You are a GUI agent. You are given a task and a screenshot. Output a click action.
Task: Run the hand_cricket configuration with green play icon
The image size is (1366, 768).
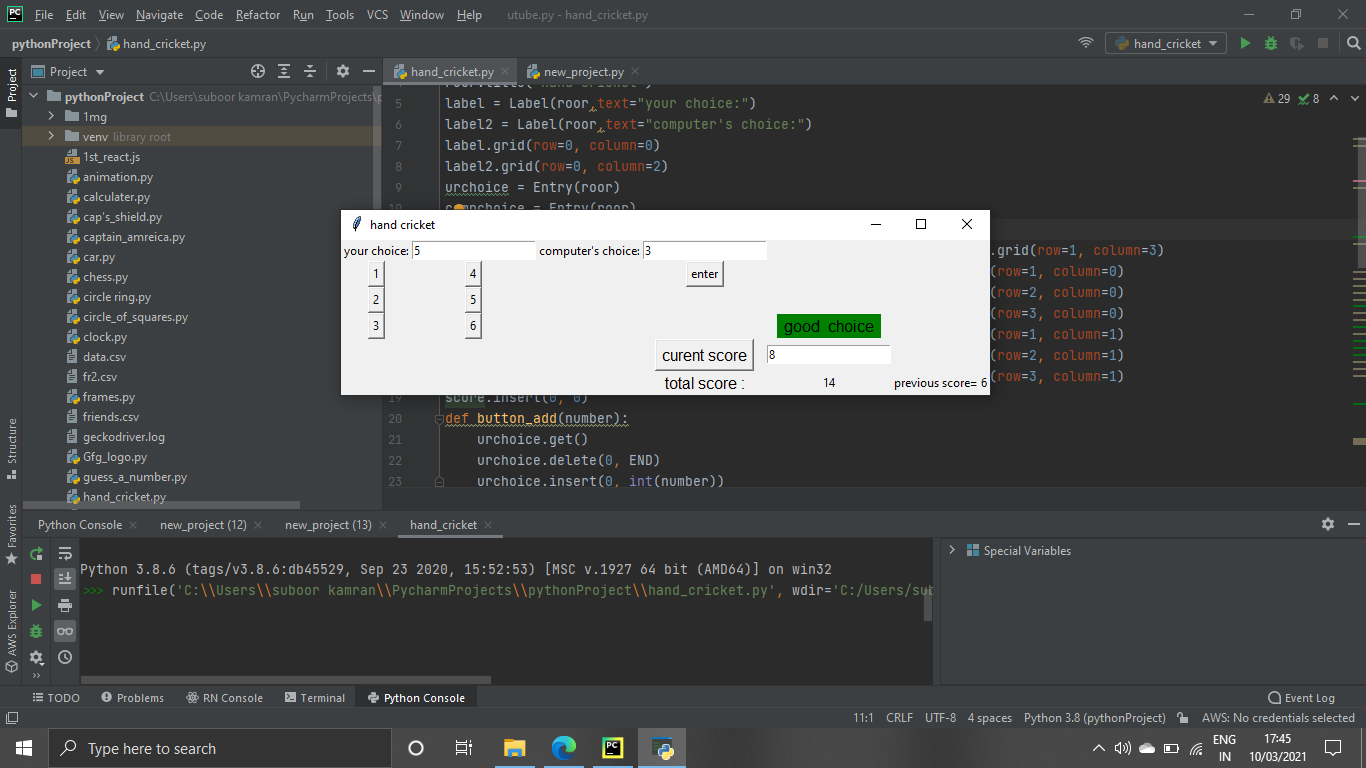click(x=1244, y=43)
